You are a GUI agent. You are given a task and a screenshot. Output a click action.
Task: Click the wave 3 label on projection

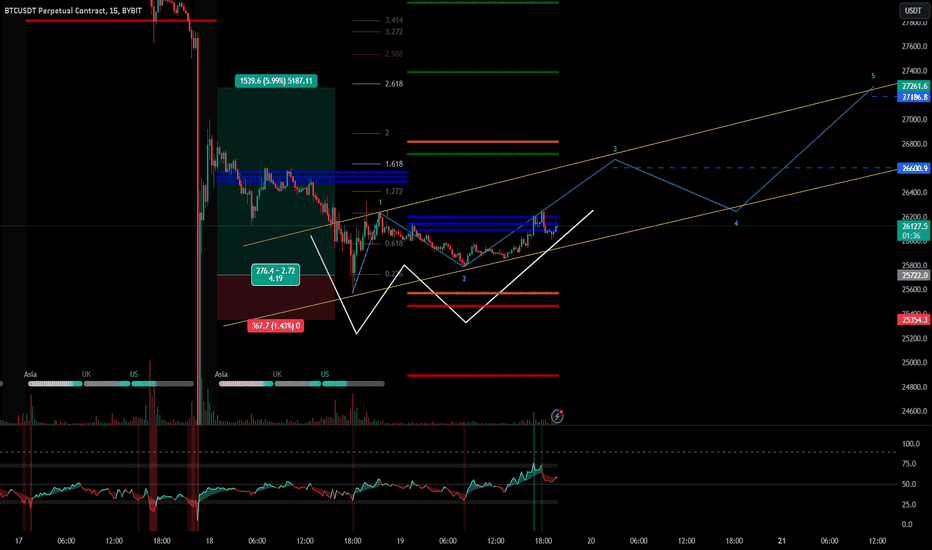pos(615,149)
